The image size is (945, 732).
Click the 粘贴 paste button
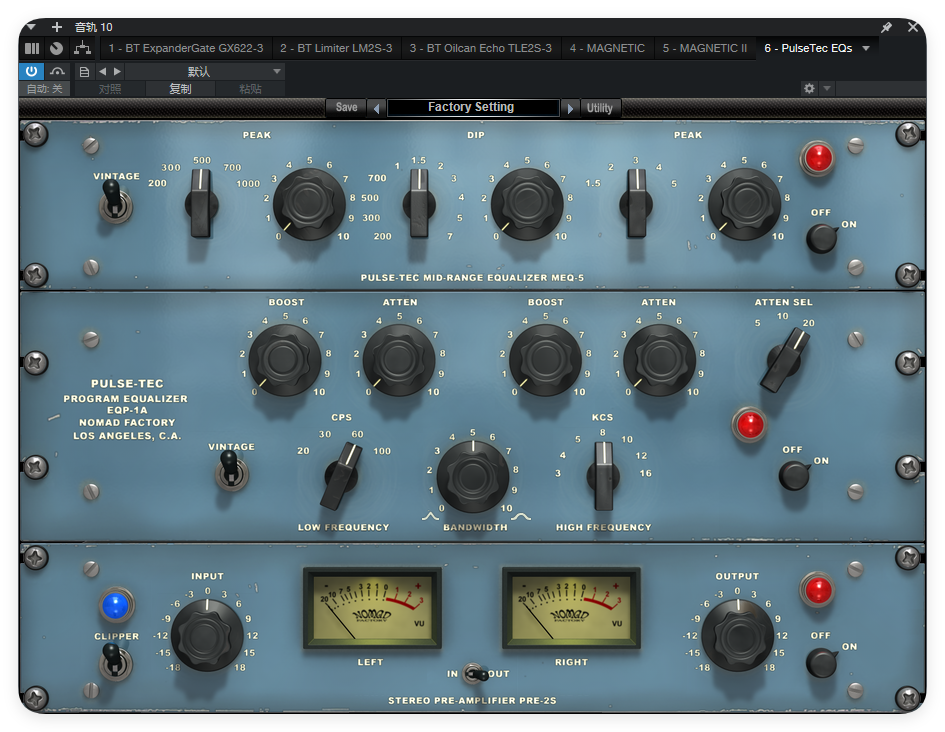tap(250, 89)
